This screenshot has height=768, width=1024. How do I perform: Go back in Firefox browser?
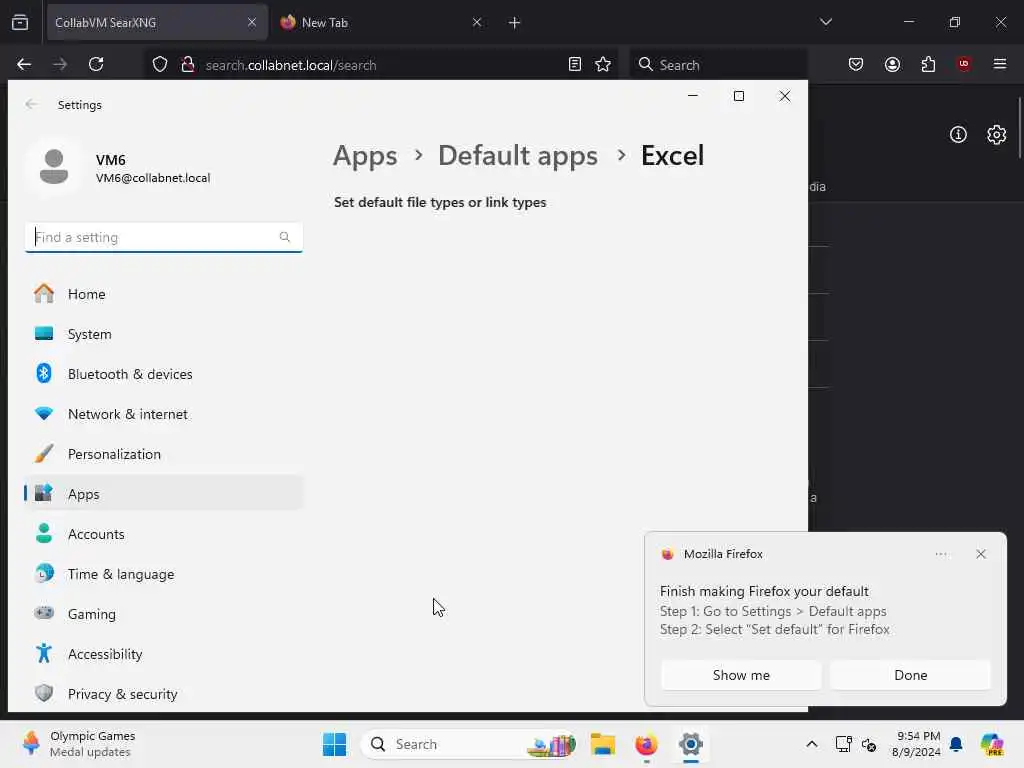(24, 64)
